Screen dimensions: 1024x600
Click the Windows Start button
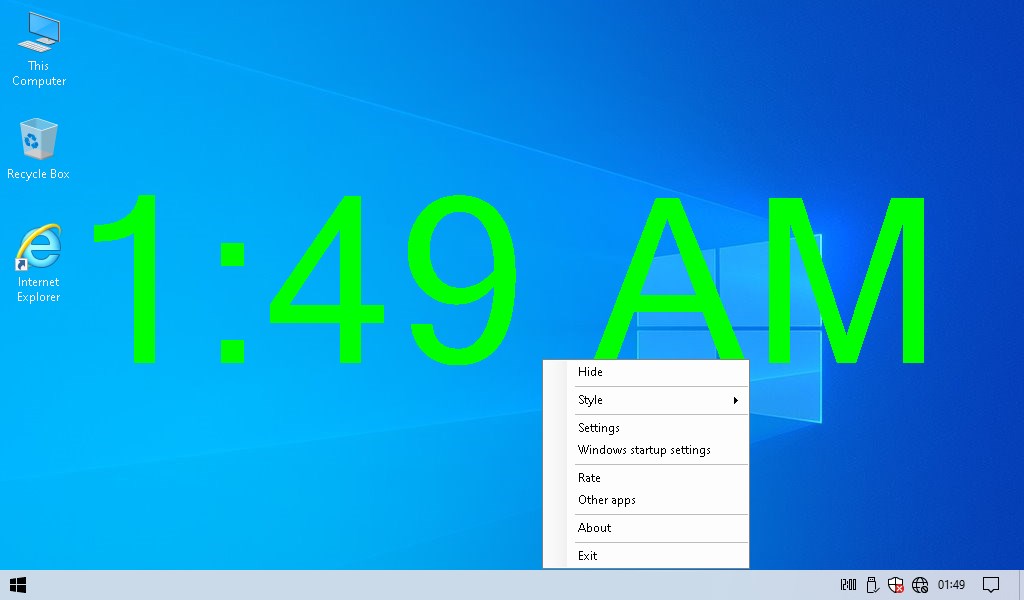pyautogui.click(x=18, y=584)
